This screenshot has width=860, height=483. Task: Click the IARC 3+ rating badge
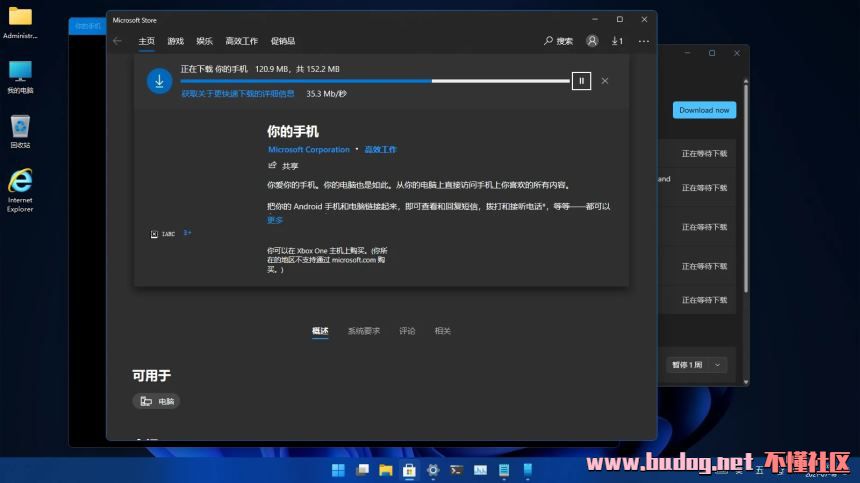171,234
